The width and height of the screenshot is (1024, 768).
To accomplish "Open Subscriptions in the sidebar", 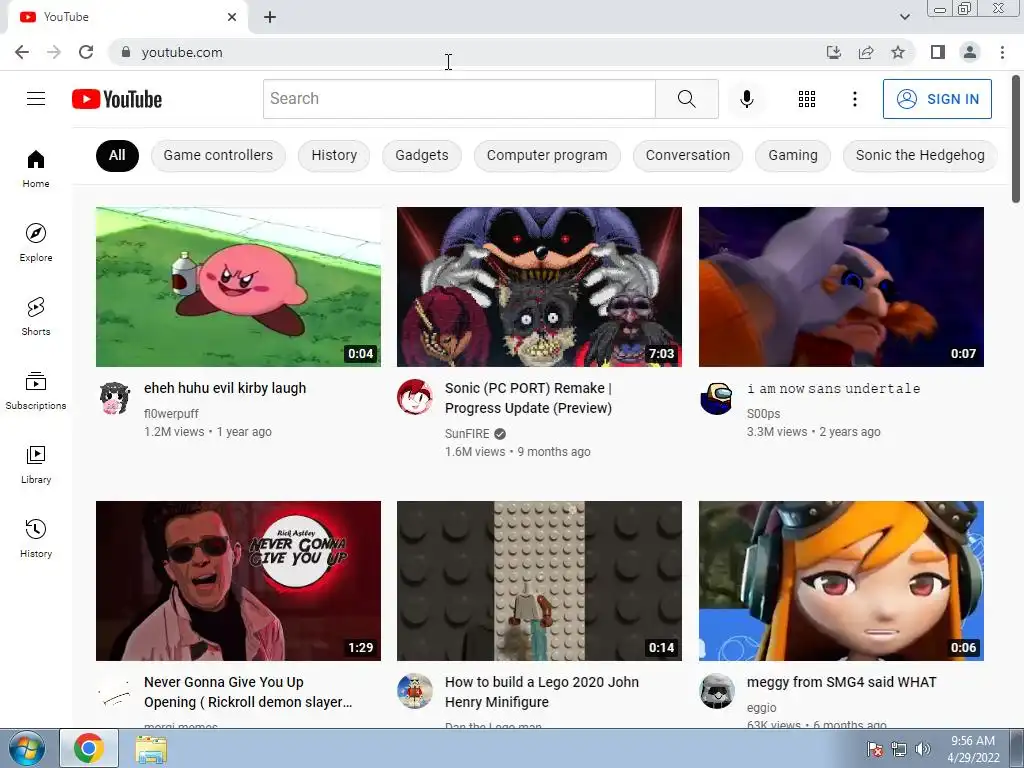I will click(x=36, y=391).
